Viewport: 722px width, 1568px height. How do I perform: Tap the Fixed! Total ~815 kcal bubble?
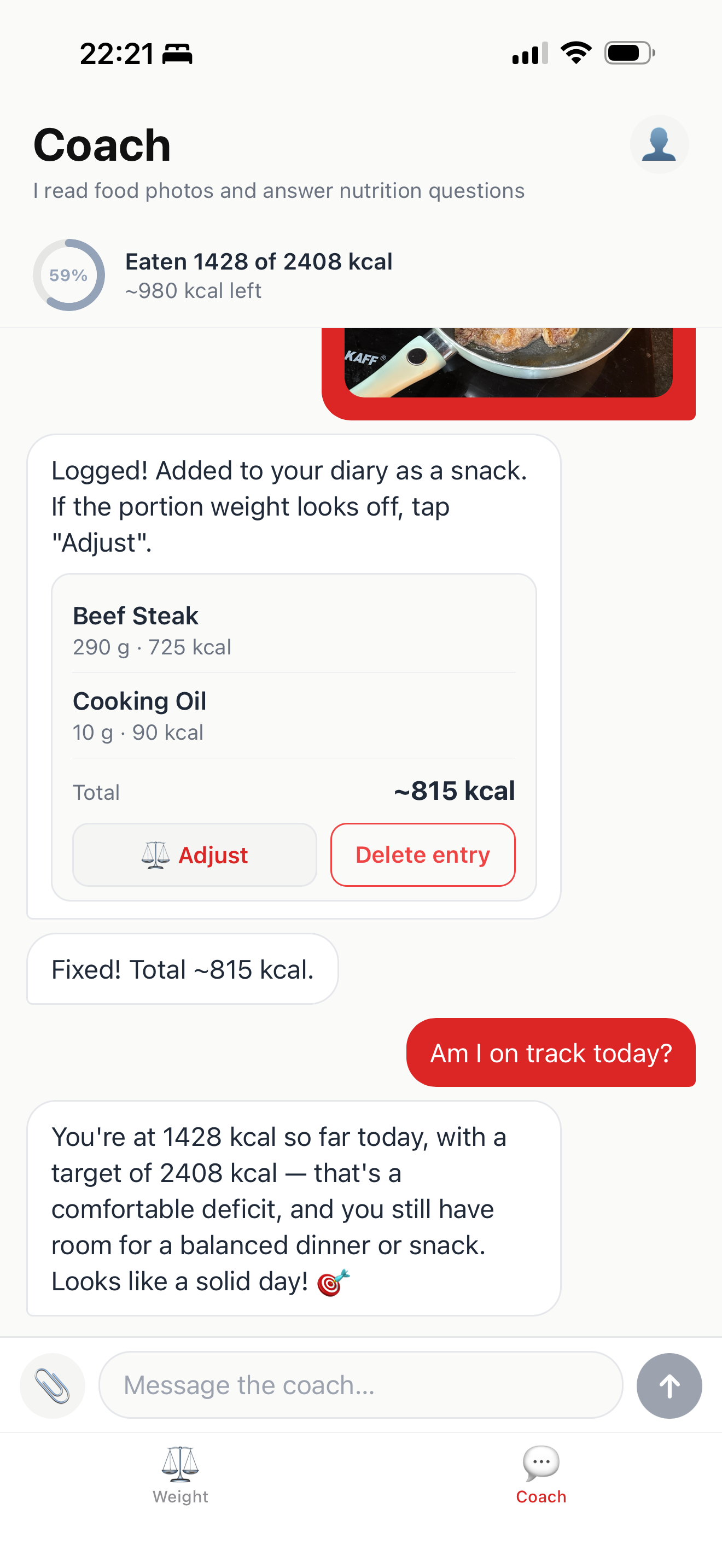182,969
